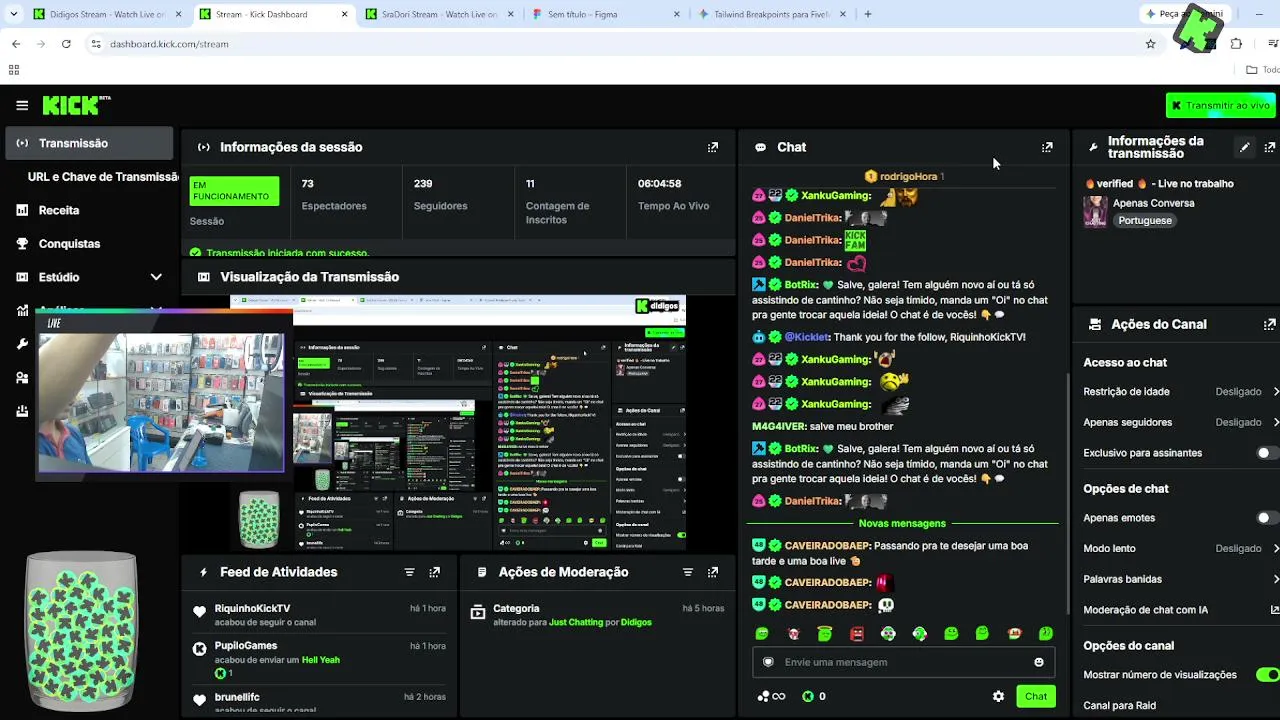The height and width of the screenshot is (720, 1280).
Task: Pop out the Ações de Moderação panel
Action: tap(713, 572)
